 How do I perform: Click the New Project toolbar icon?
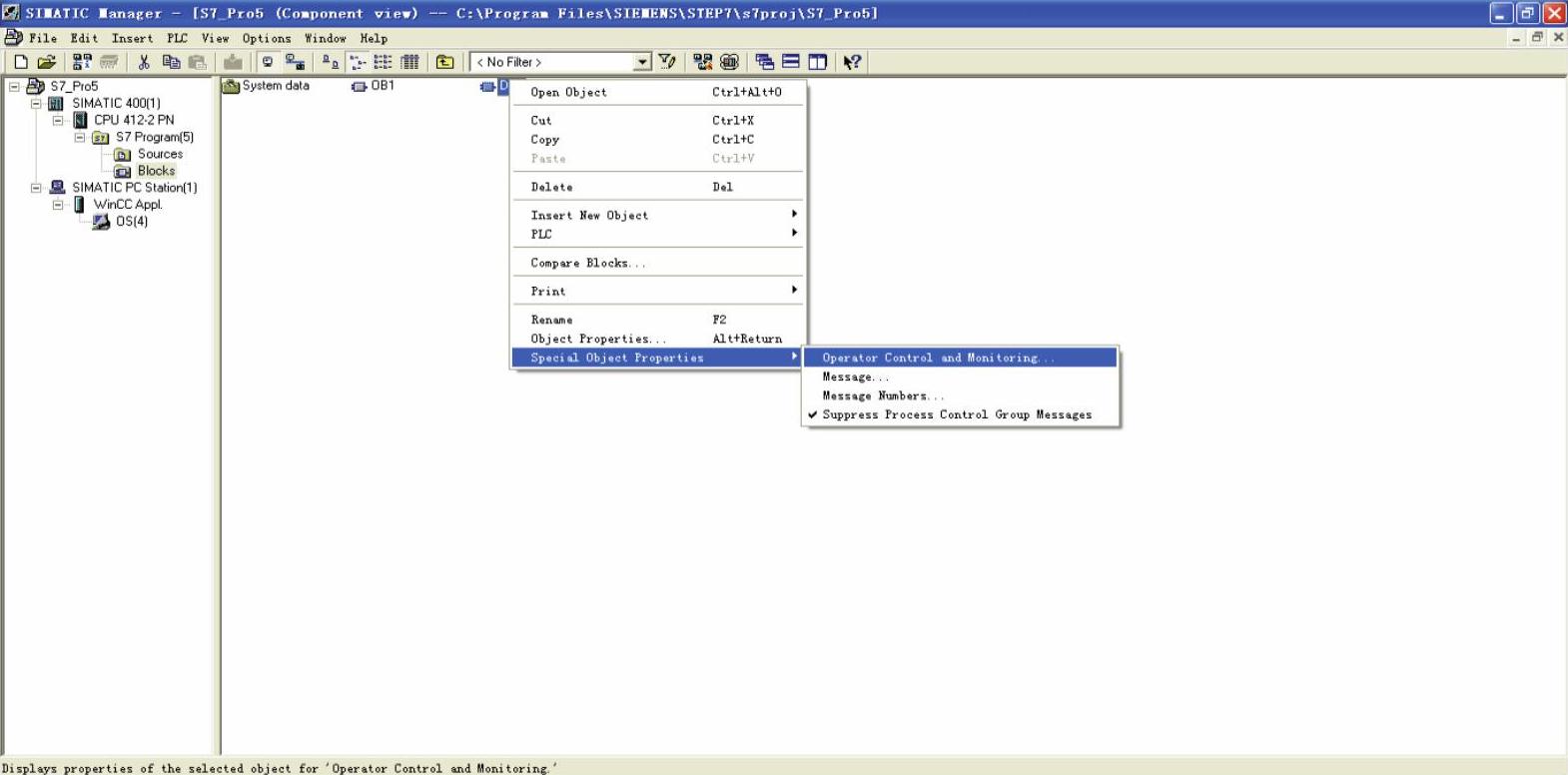point(20,62)
